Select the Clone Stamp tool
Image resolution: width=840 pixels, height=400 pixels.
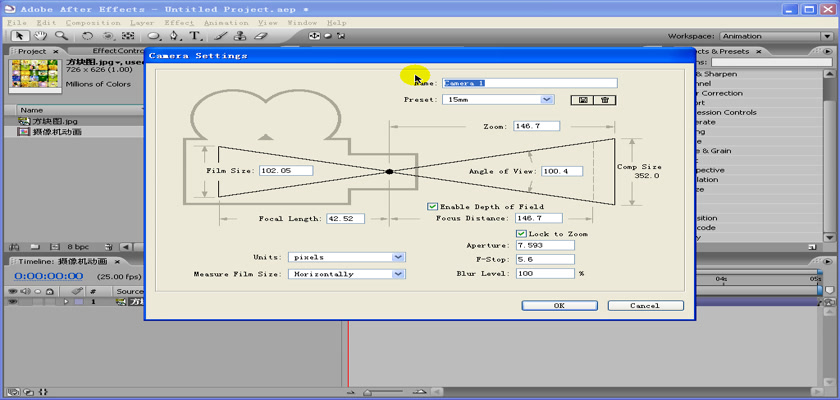click(241, 36)
